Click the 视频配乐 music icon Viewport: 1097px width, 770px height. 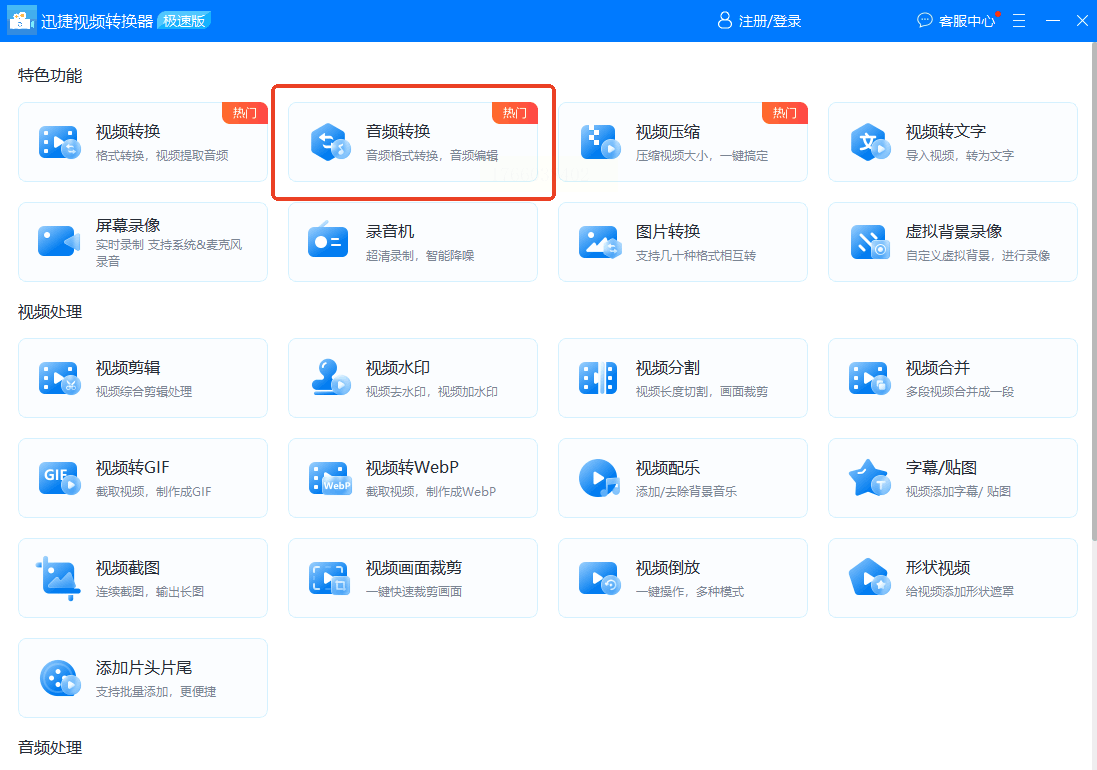click(600, 478)
